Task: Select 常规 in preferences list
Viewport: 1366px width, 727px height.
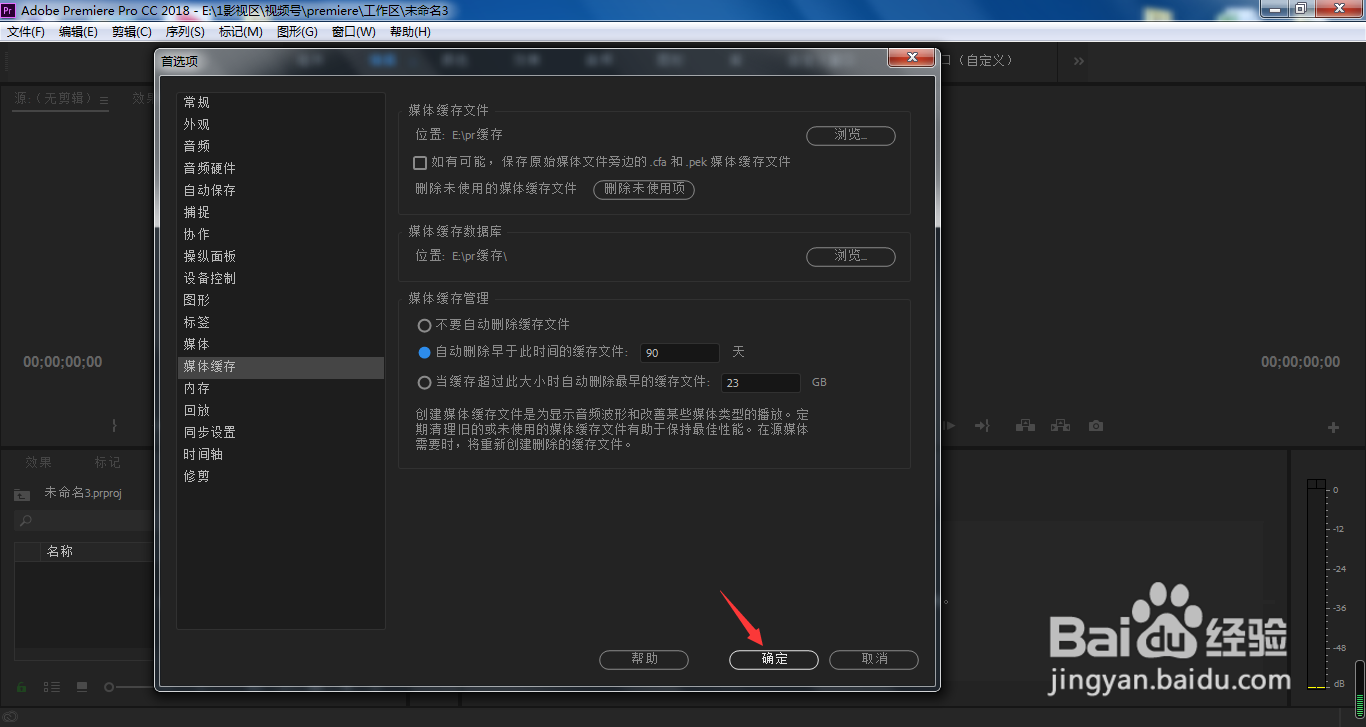Action: point(281,103)
